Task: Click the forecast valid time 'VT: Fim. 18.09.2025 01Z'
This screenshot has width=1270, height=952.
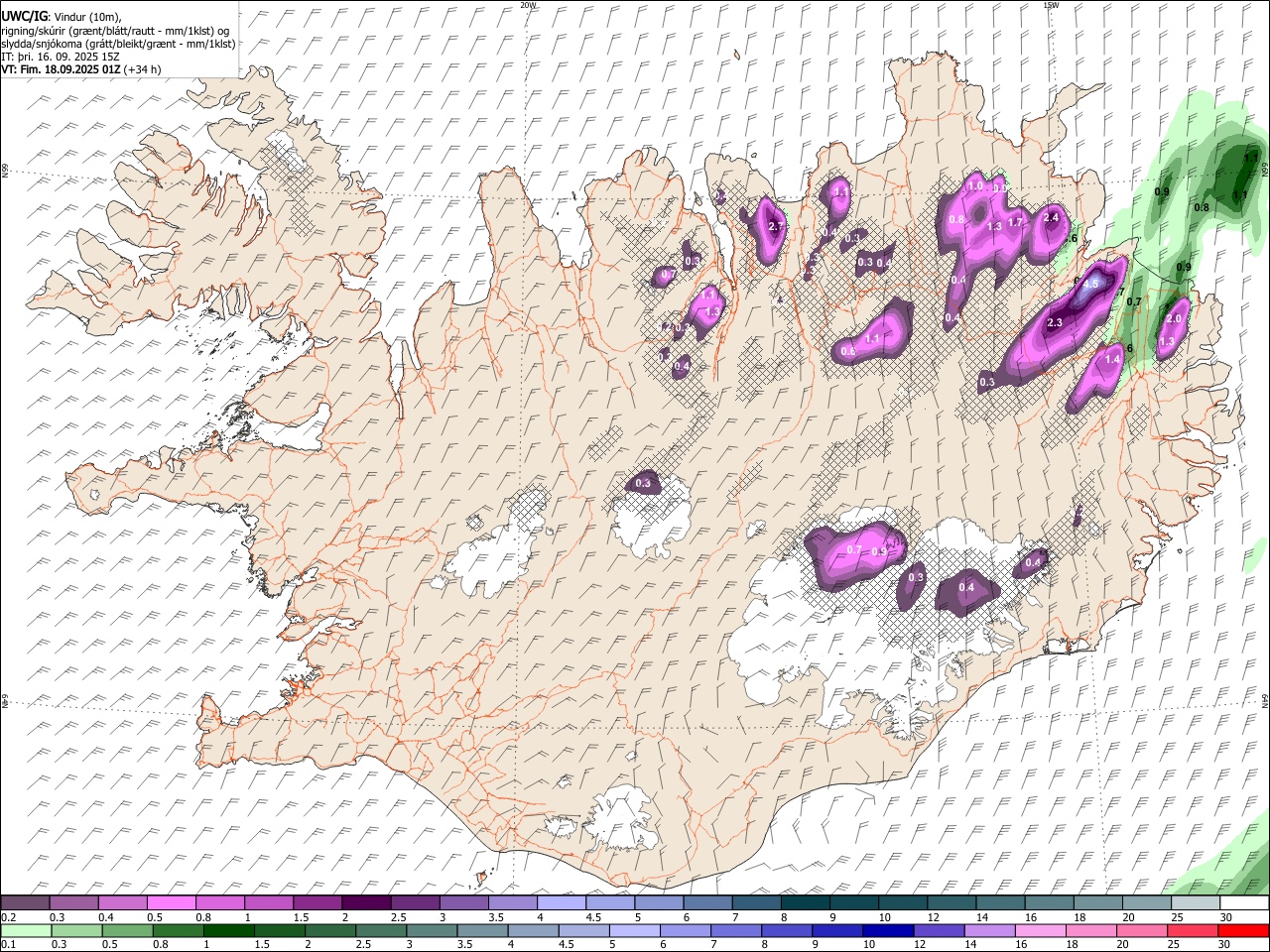Action: (61, 69)
